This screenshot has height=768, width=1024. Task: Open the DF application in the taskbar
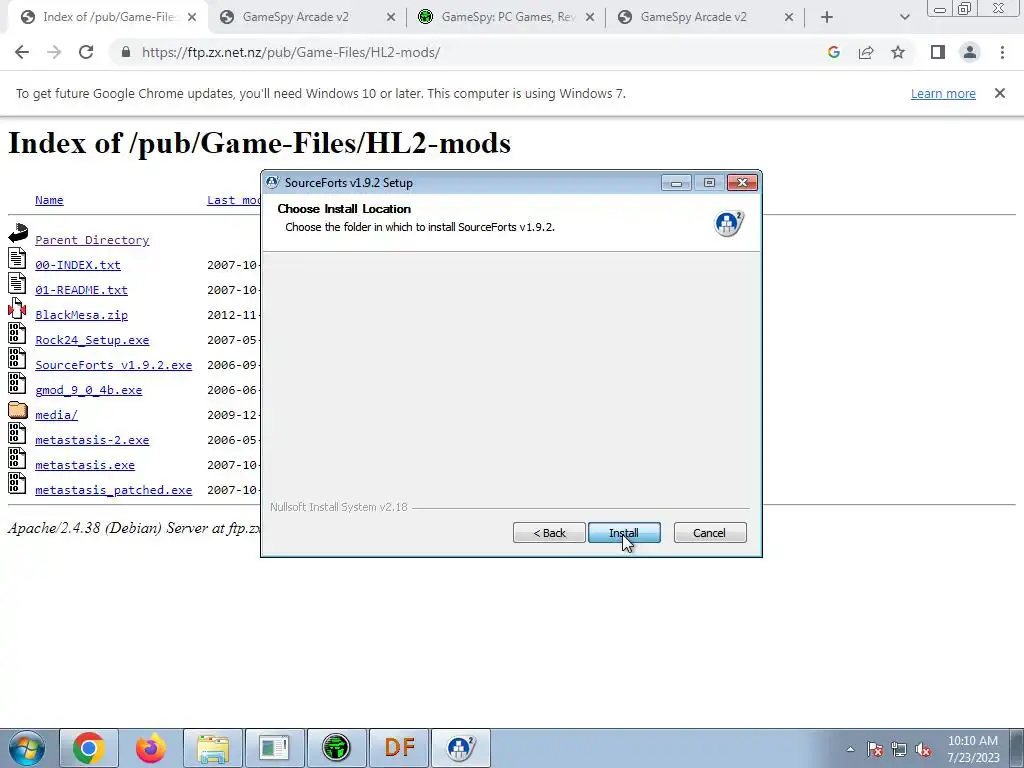click(399, 748)
